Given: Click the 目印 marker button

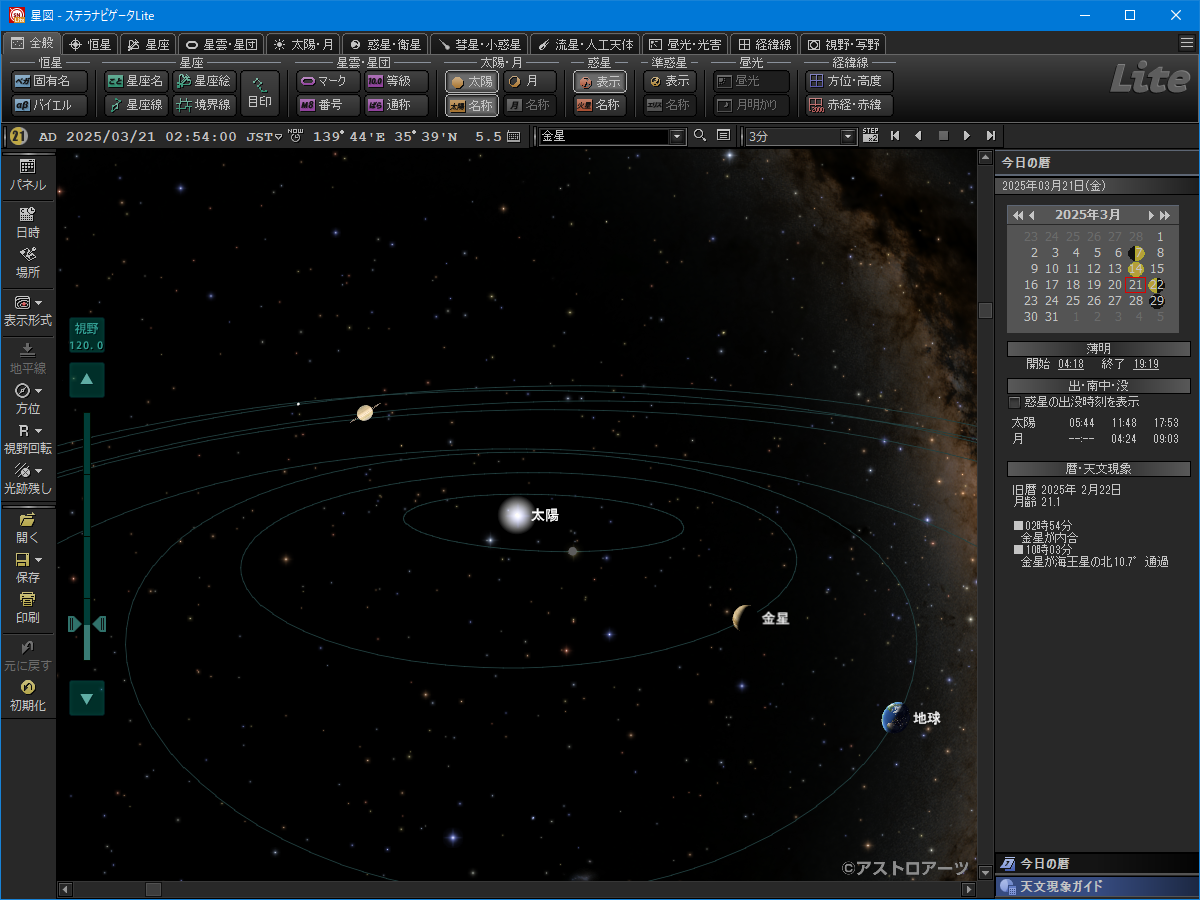Looking at the screenshot, I should coord(259,93).
